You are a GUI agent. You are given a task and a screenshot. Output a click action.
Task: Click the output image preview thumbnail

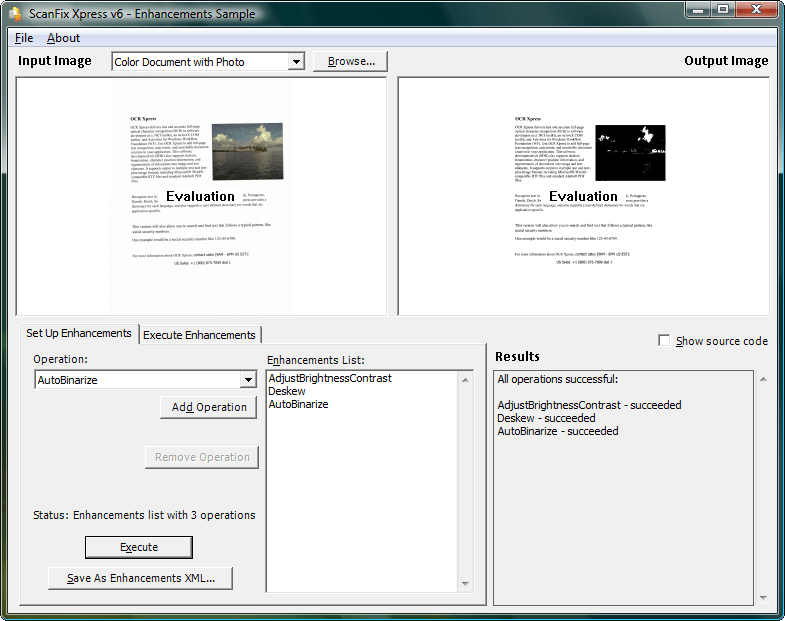584,196
